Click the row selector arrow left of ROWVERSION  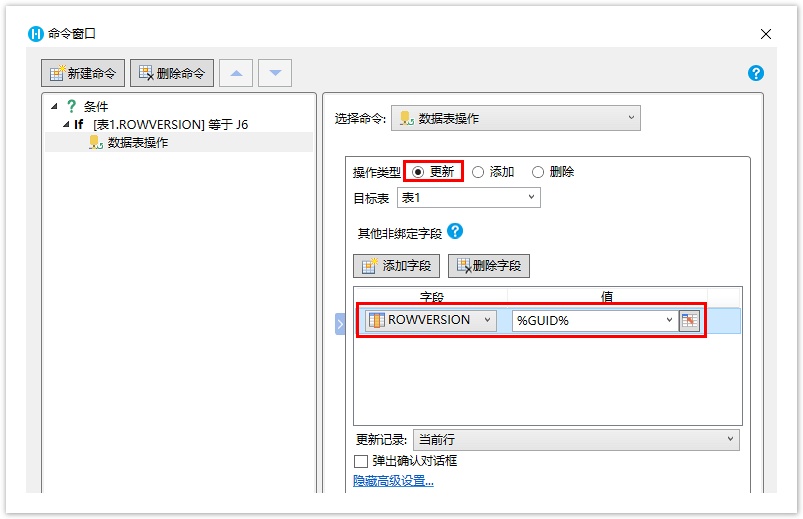(x=340, y=324)
